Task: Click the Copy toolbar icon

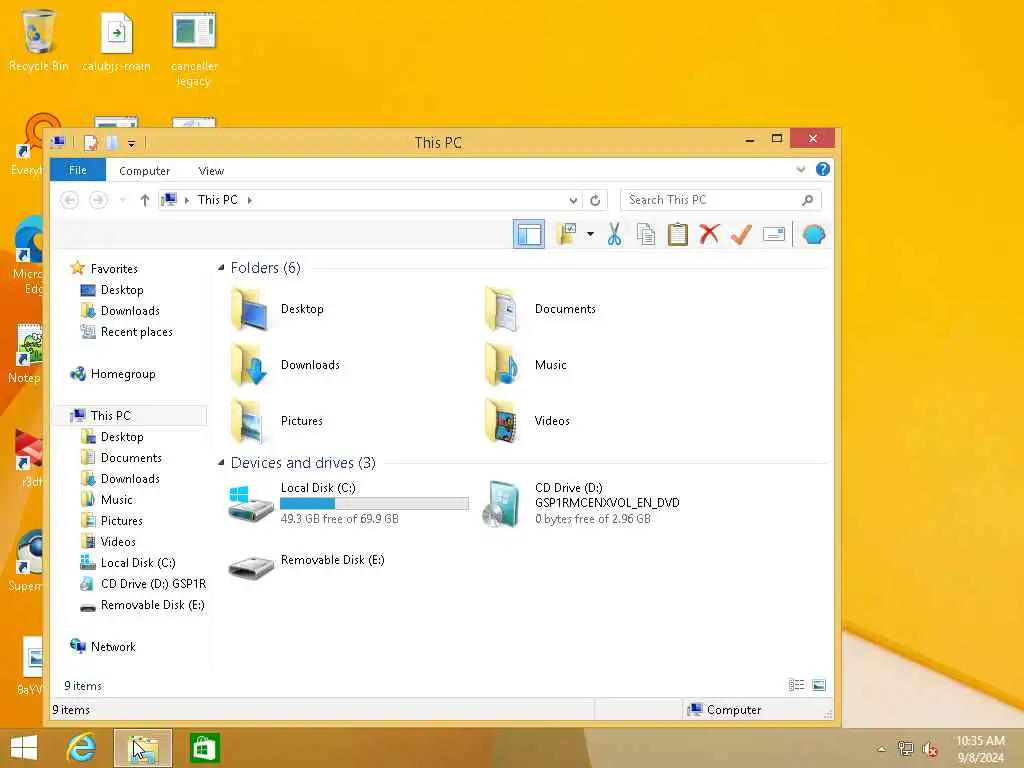Action: [x=645, y=234]
